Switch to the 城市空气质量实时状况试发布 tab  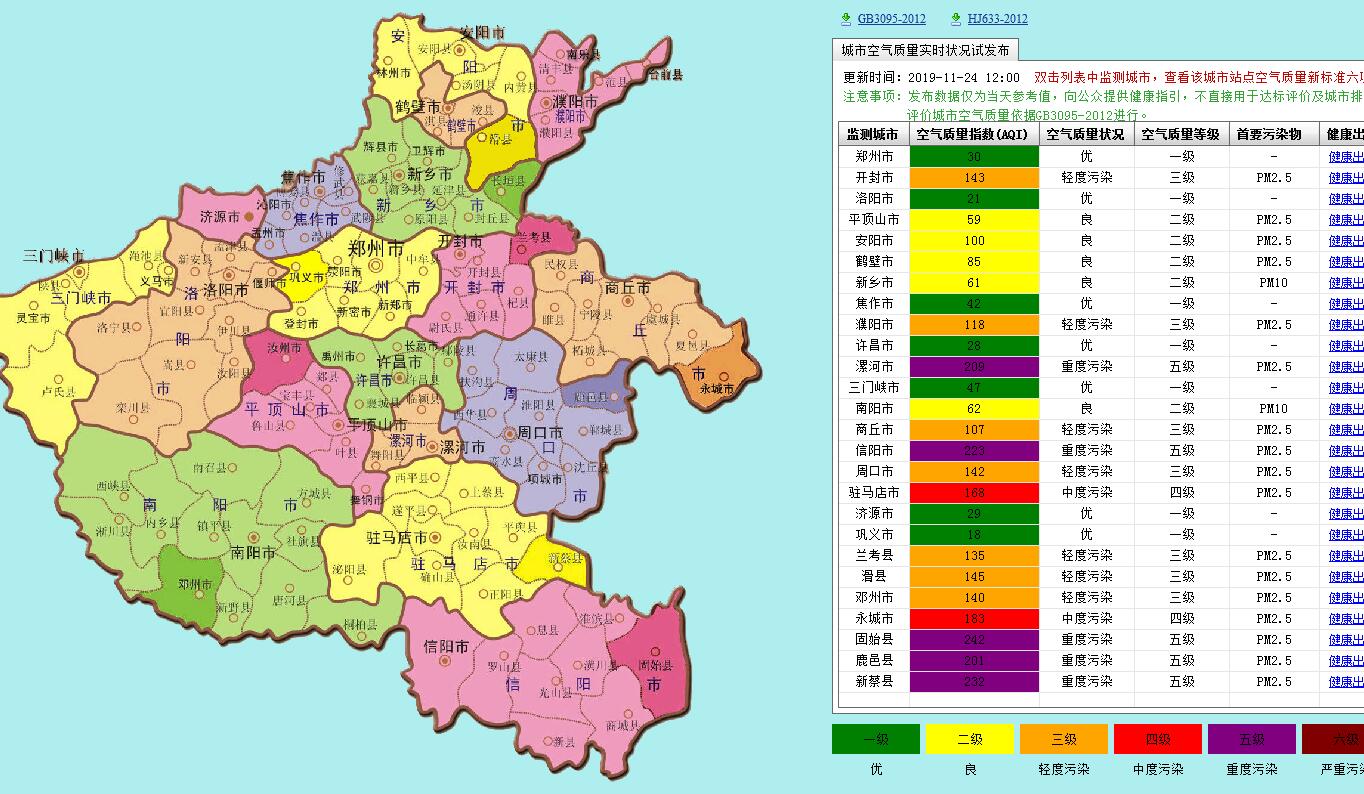925,50
